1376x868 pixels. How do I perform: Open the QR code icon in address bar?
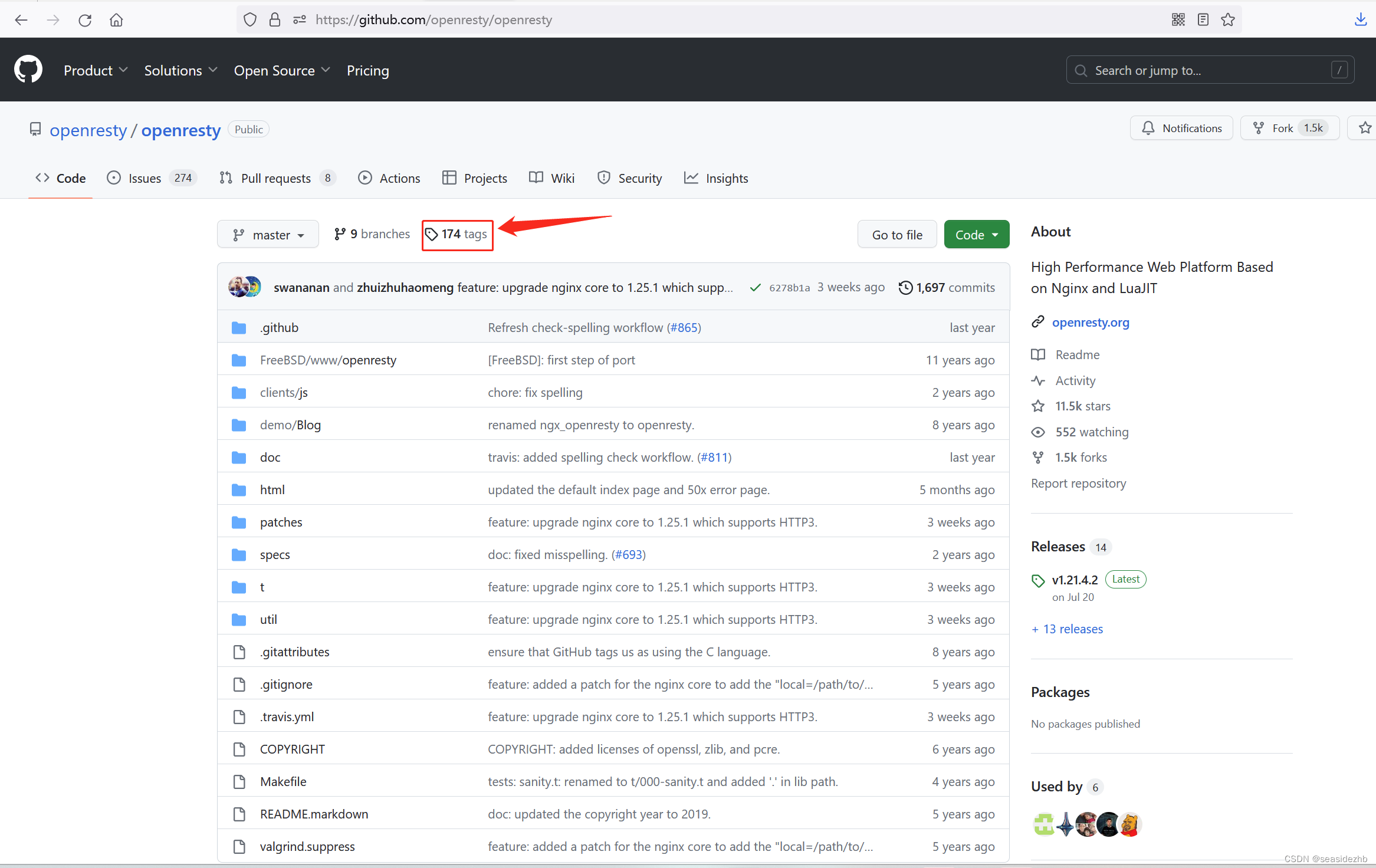(1178, 20)
